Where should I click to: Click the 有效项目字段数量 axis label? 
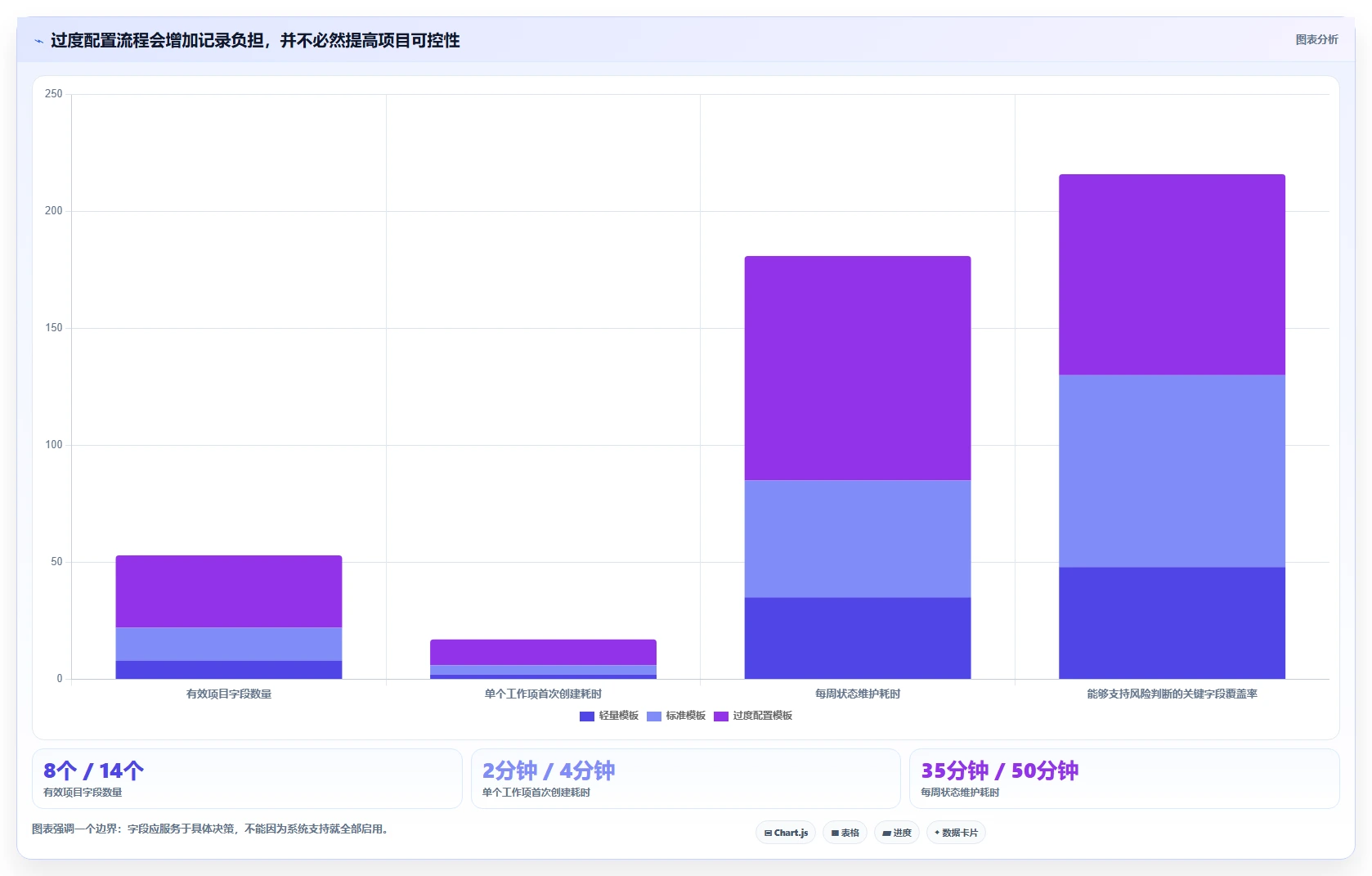tap(229, 694)
